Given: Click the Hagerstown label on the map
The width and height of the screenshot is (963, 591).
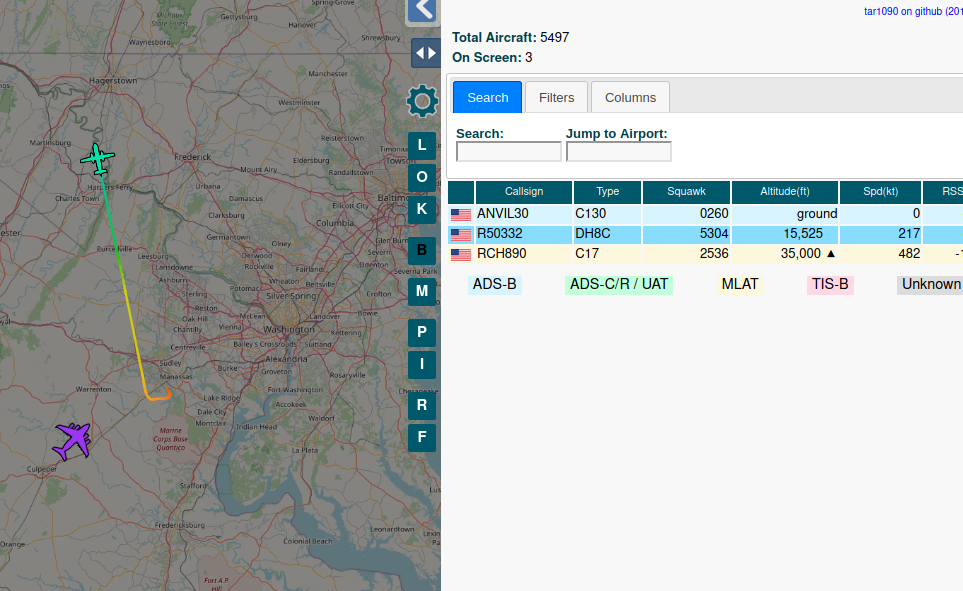Looking at the screenshot, I should pyautogui.click(x=114, y=80).
